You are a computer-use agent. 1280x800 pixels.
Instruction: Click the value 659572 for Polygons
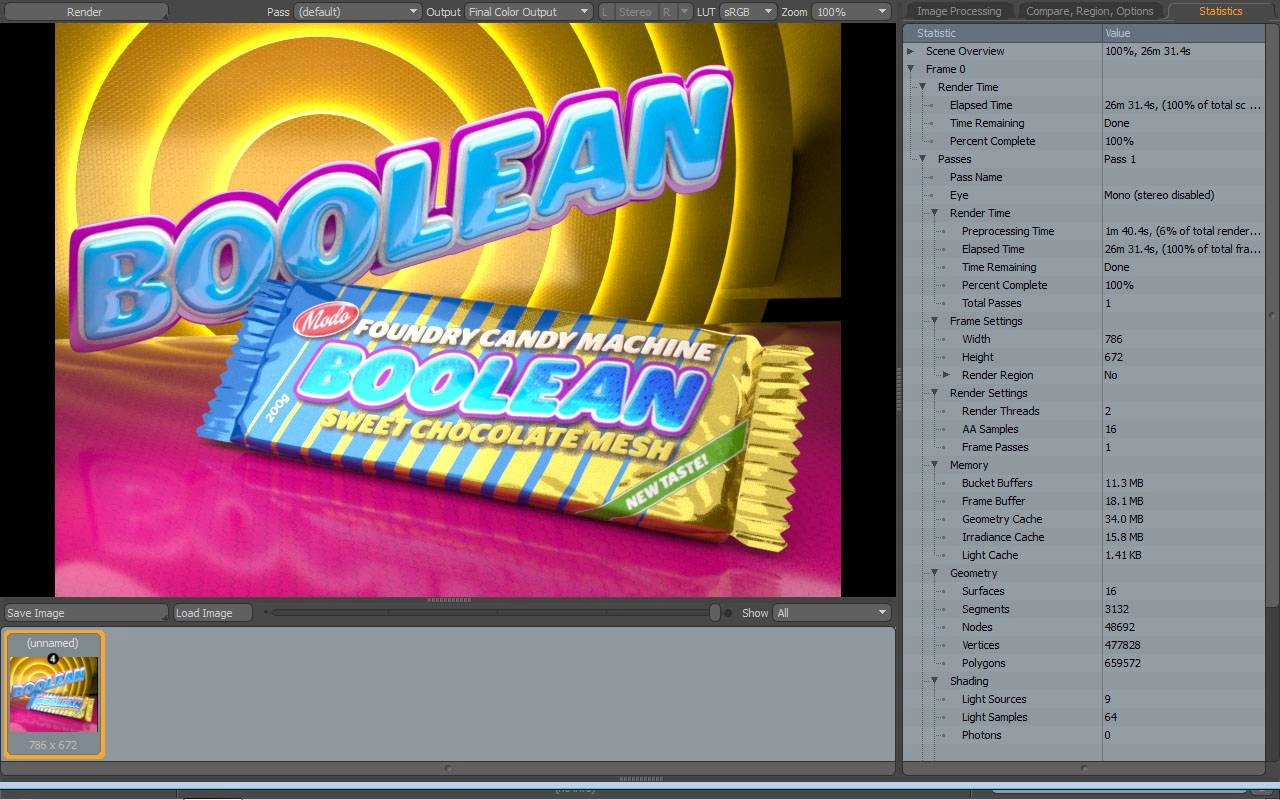click(1123, 663)
